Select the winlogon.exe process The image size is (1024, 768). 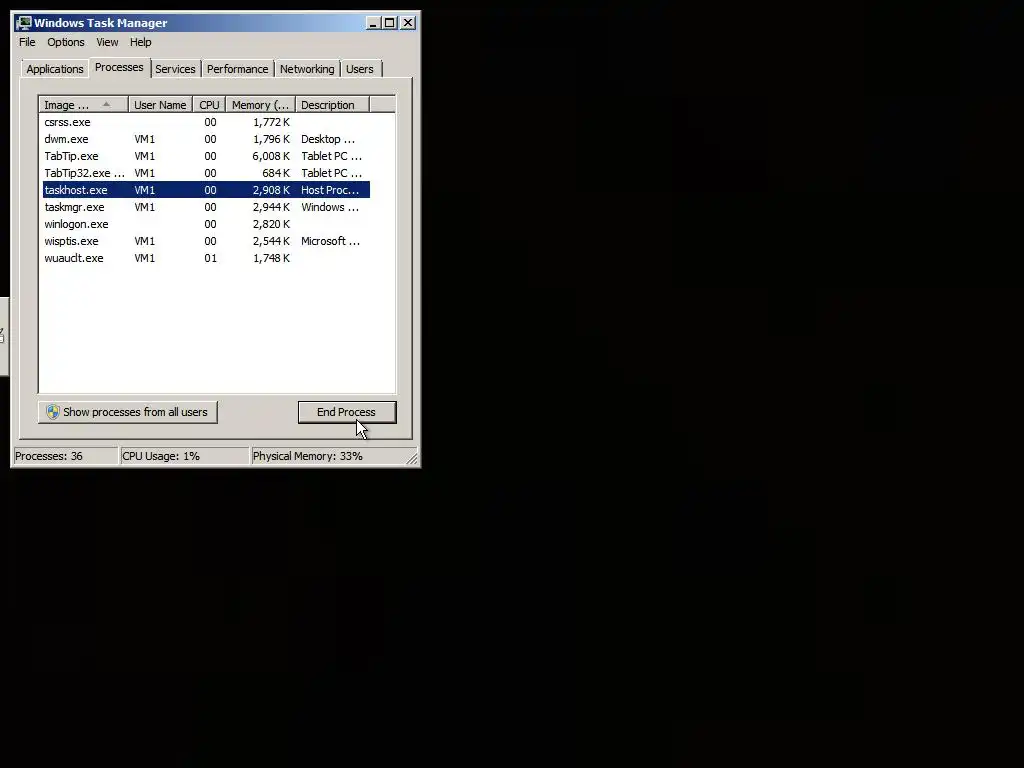pos(206,224)
